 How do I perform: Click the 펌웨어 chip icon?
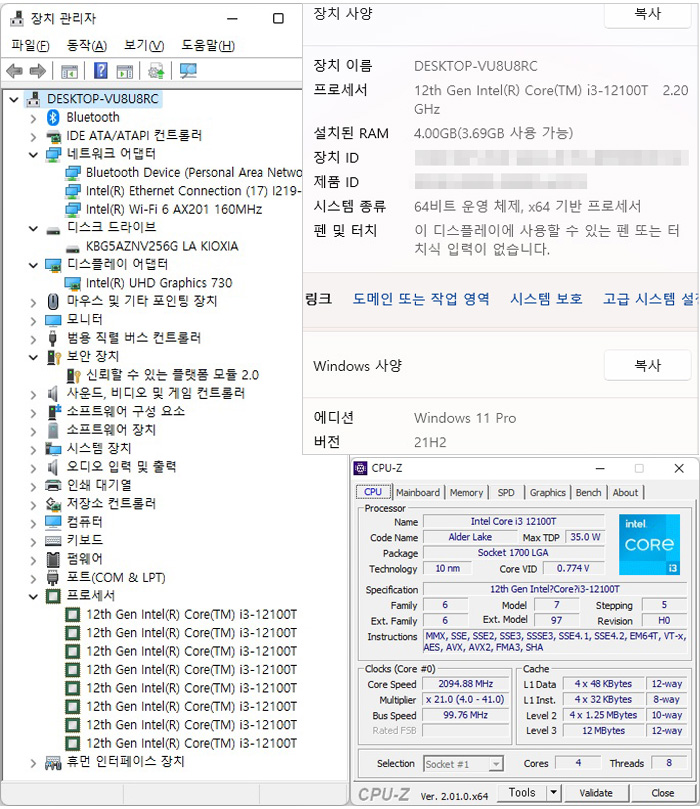[53, 559]
